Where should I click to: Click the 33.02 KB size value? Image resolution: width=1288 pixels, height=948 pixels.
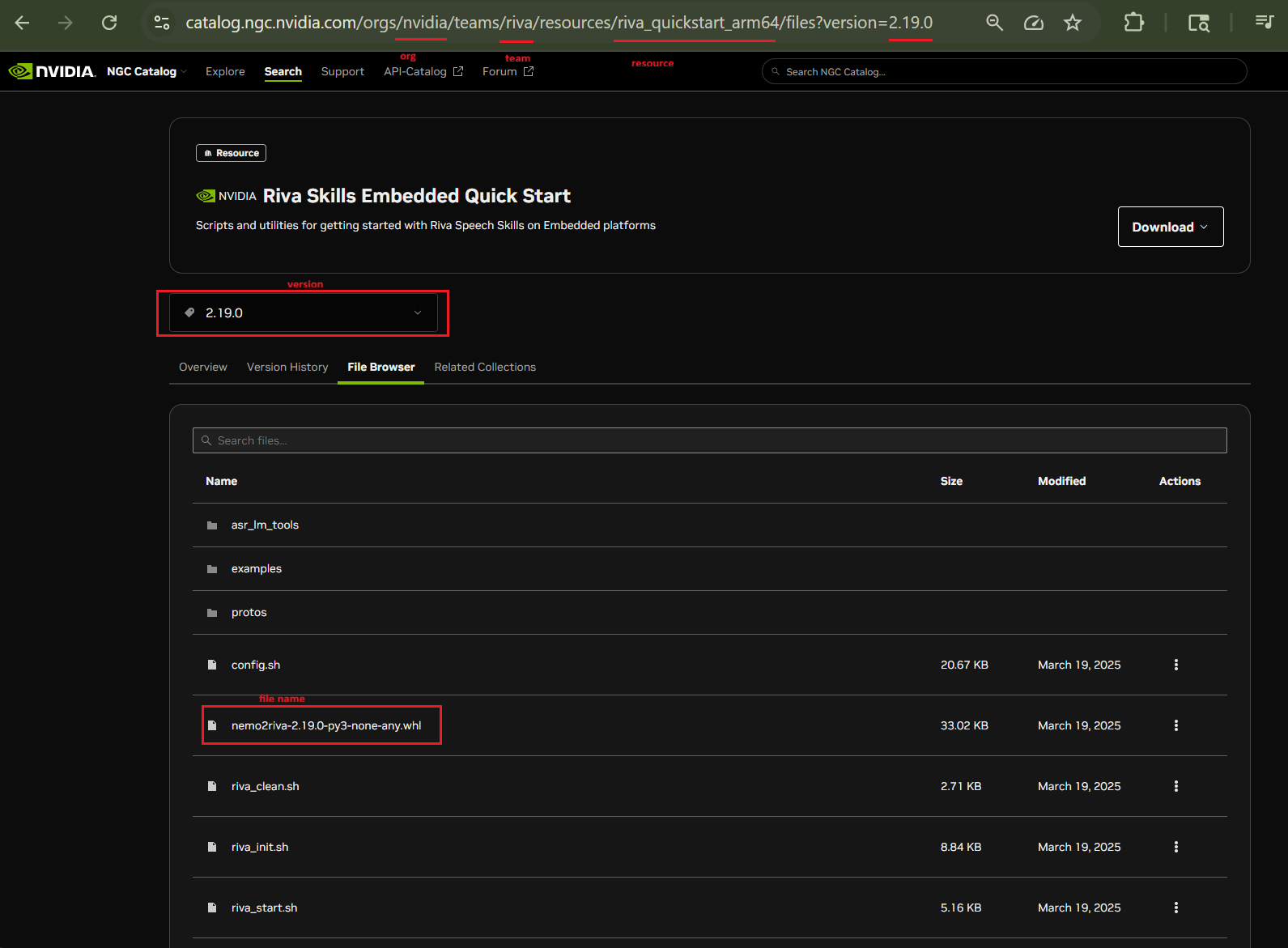[964, 725]
